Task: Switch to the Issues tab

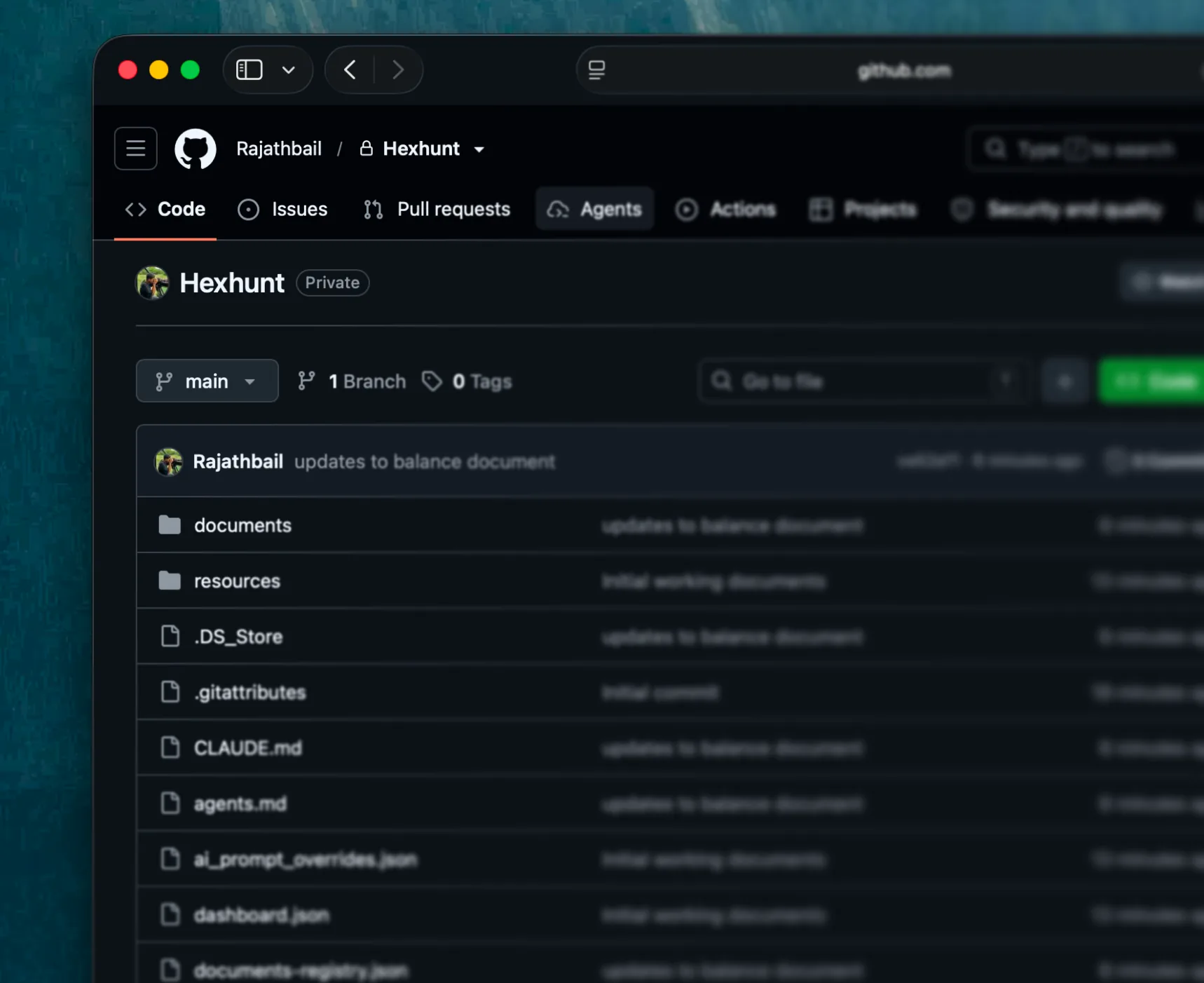Action: 282,209
